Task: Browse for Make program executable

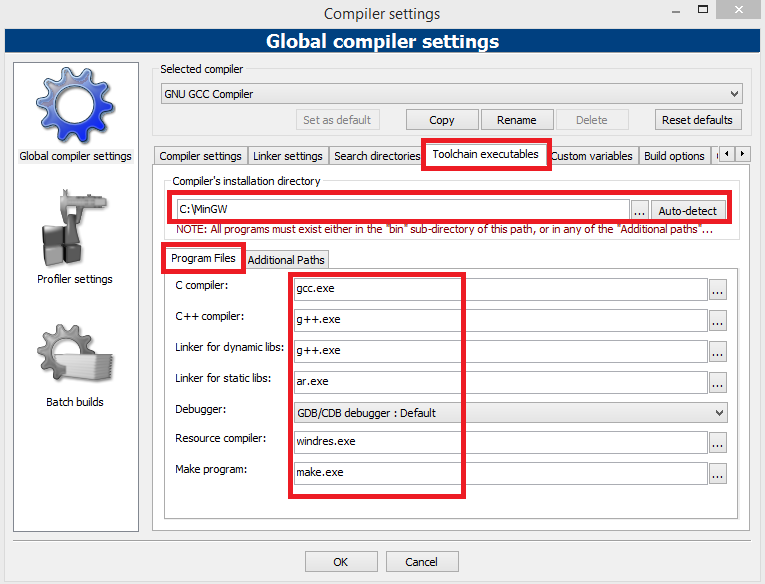Action: [x=718, y=474]
